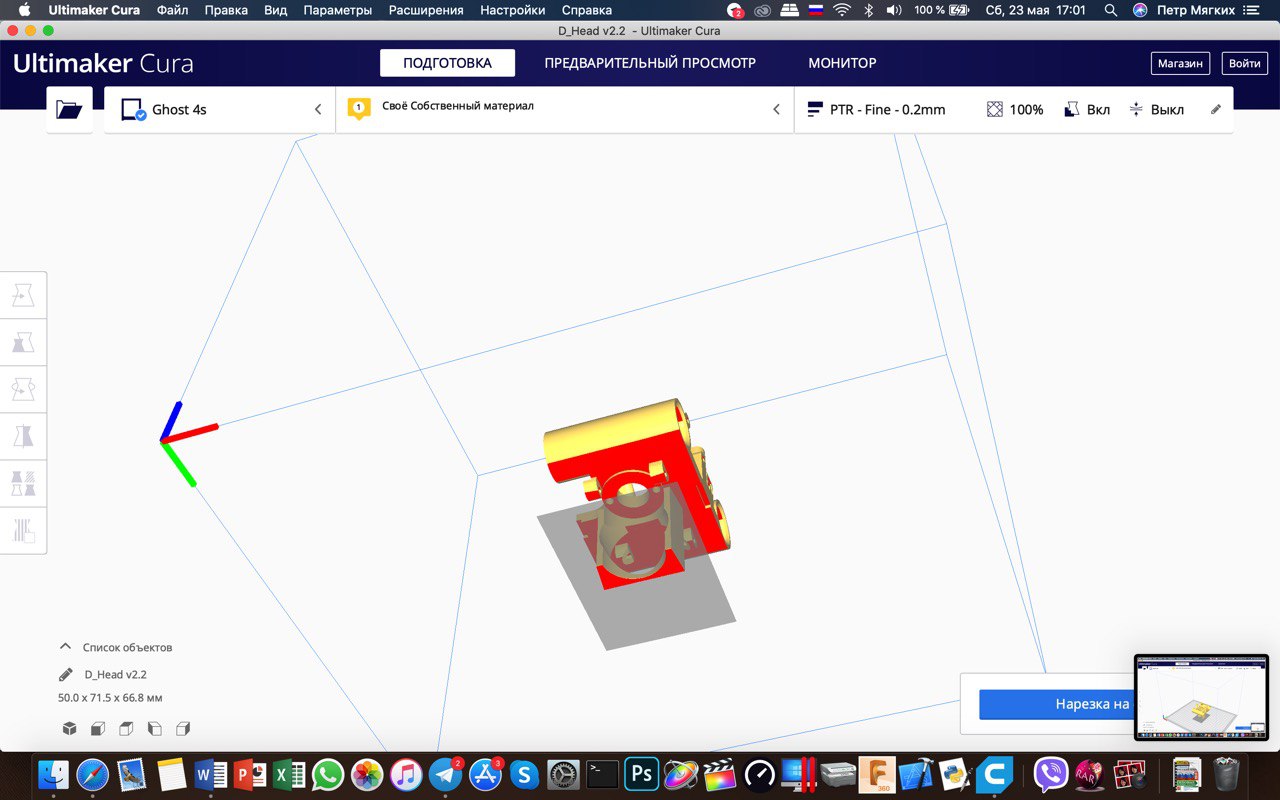Viewport: 1280px width, 800px height.
Task: Open Viber from the dock
Action: coord(1050,774)
